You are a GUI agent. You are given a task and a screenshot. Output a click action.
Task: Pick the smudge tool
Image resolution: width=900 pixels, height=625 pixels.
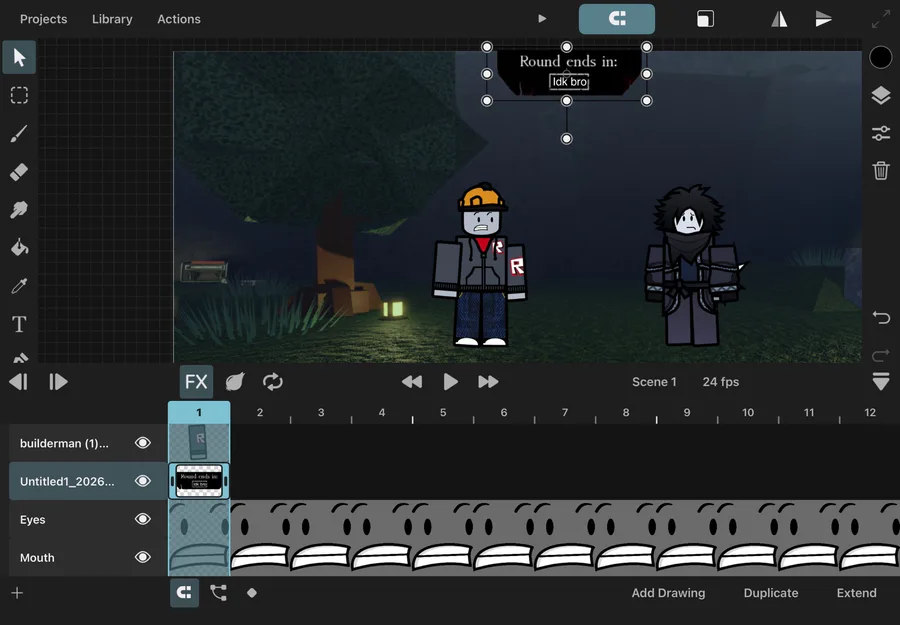19,210
